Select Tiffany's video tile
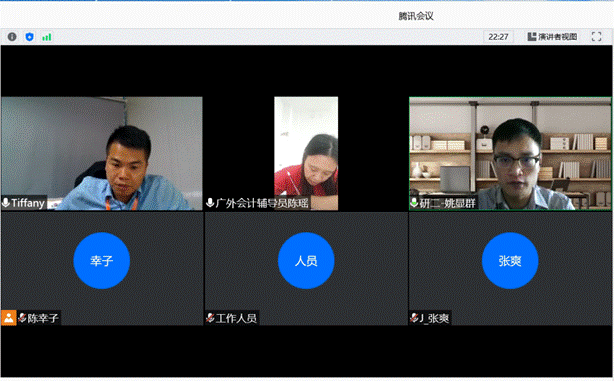Image resolution: width=614 pixels, height=381 pixels. click(x=102, y=153)
